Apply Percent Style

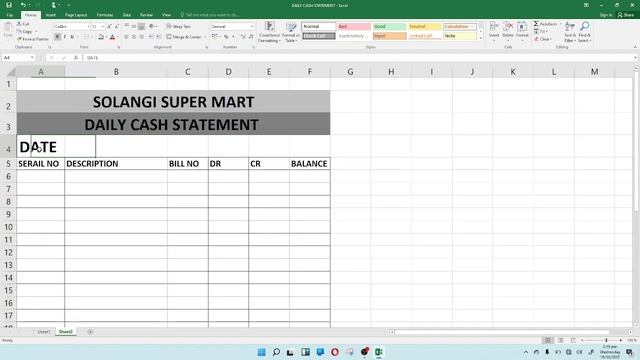226,37
